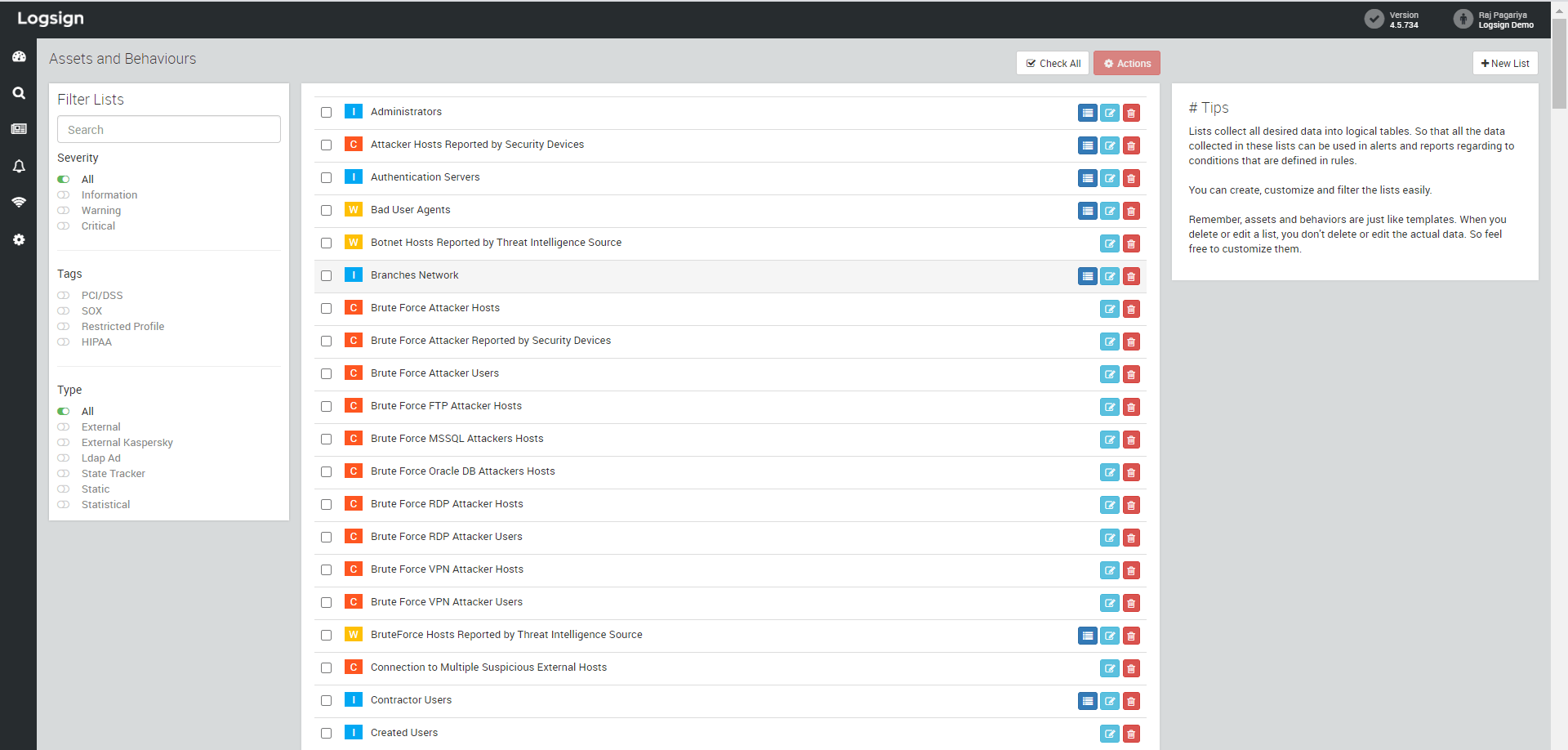Edit Botnet Hosts Reported by Threat Intelligence Source
Screen dimensions: 1568x750
click(1110, 243)
